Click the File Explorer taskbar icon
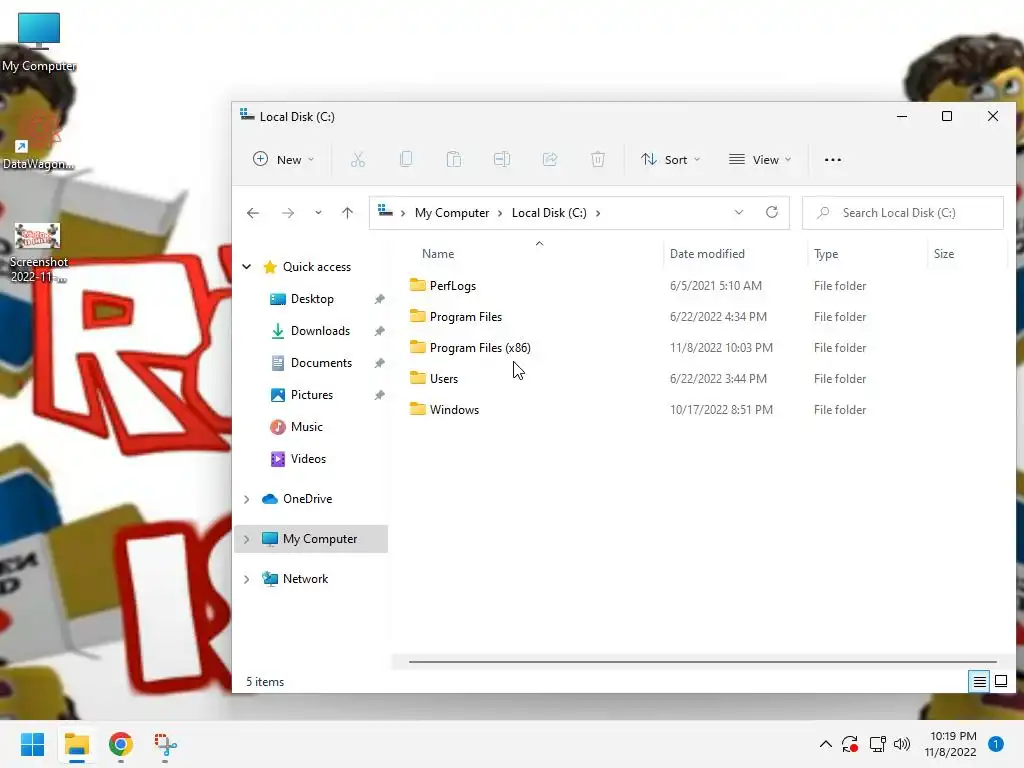 point(77,744)
